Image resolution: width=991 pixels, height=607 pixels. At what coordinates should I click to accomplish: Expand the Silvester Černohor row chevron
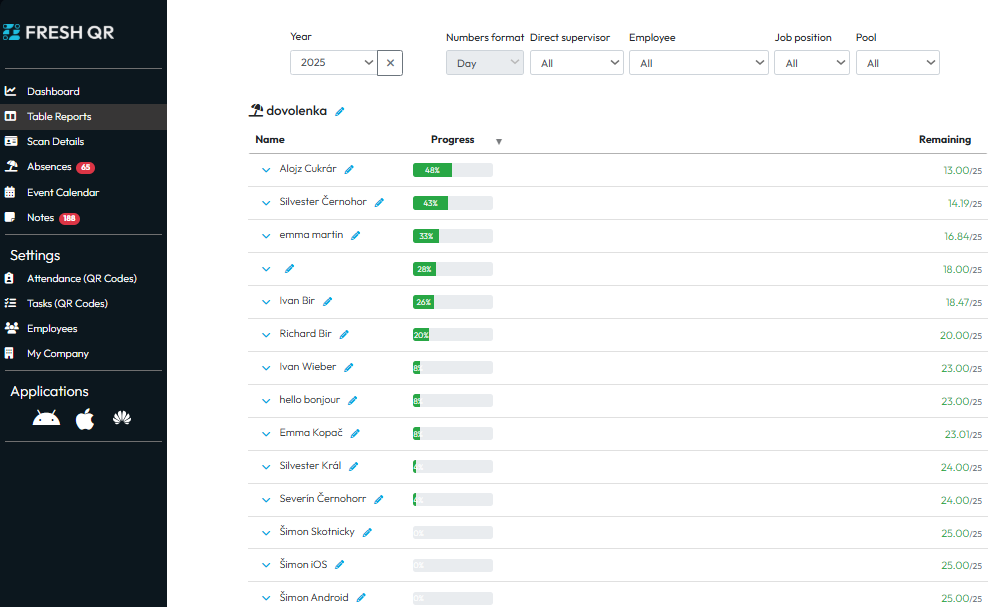pyautogui.click(x=266, y=203)
